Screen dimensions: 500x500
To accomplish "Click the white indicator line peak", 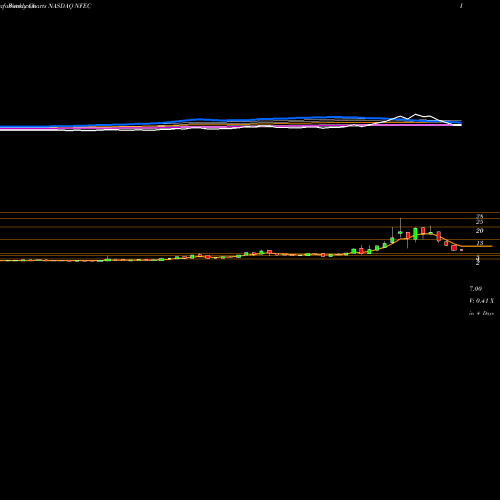I will tap(415, 114).
